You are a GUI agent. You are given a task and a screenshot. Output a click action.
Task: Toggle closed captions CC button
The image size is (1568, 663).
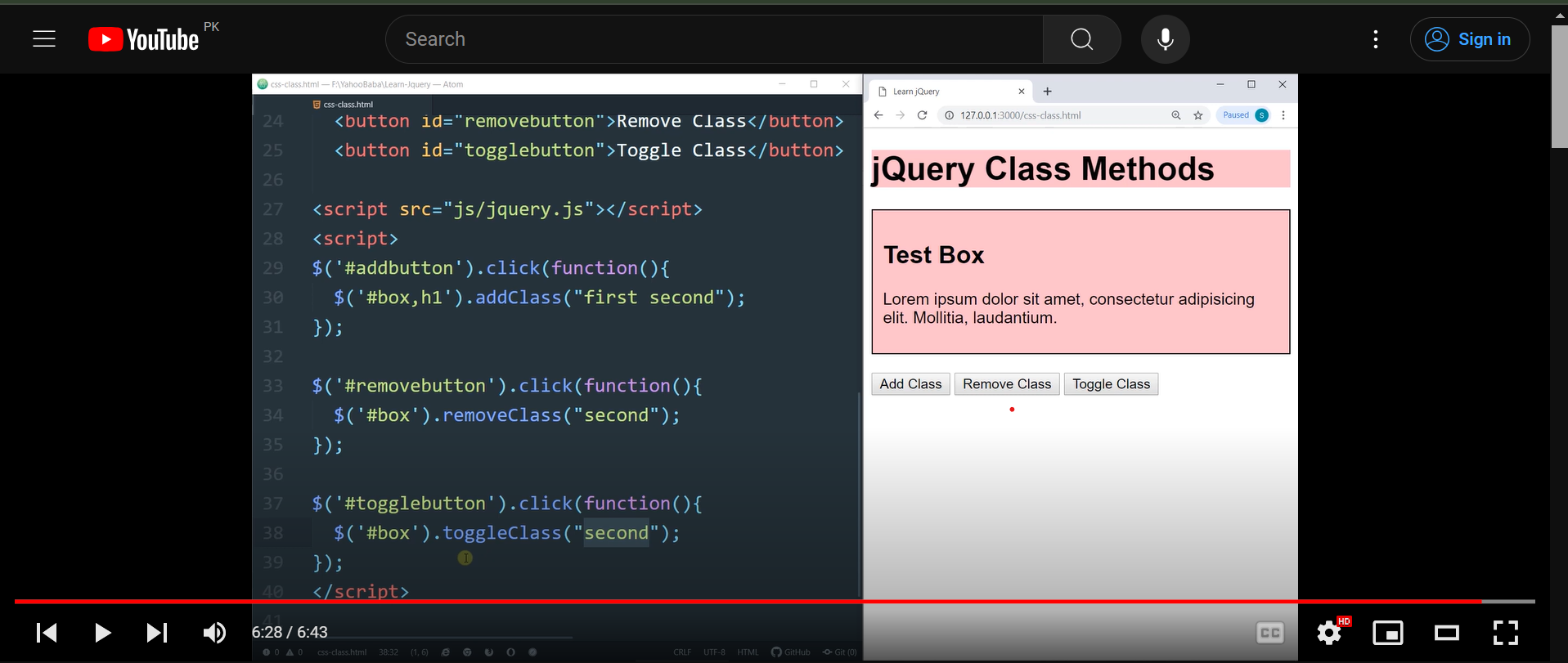1269,633
